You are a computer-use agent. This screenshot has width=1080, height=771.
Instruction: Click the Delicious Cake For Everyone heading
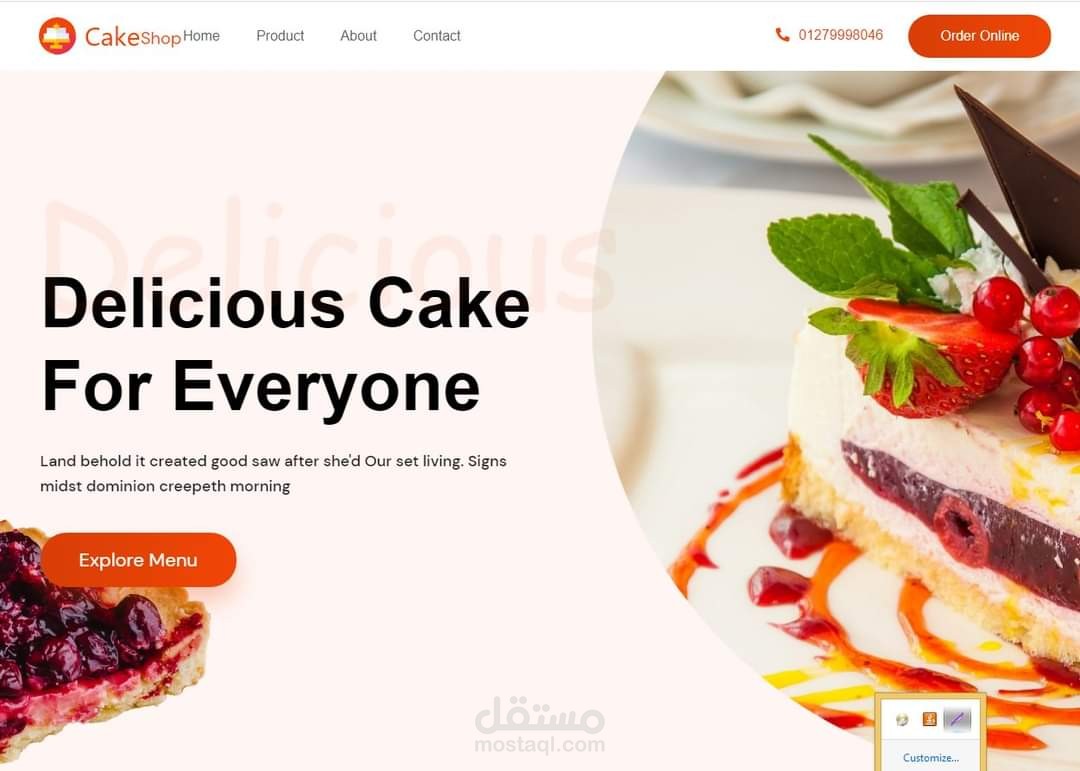pyautogui.click(x=286, y=345)
